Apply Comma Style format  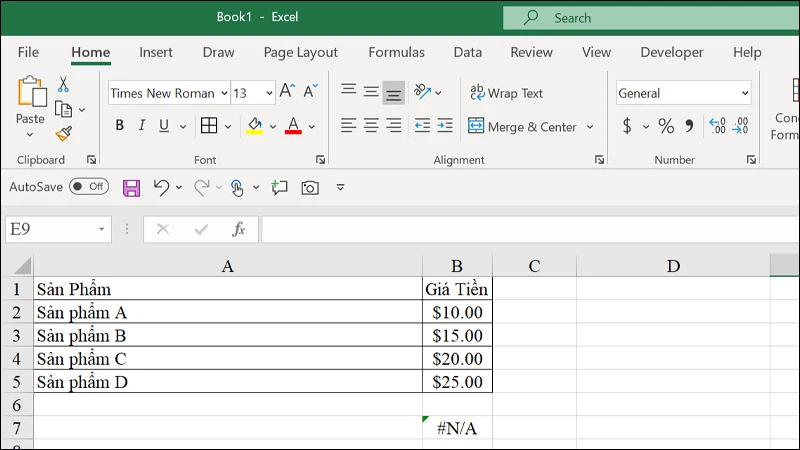pyautogui.click(x=689, y=126)
